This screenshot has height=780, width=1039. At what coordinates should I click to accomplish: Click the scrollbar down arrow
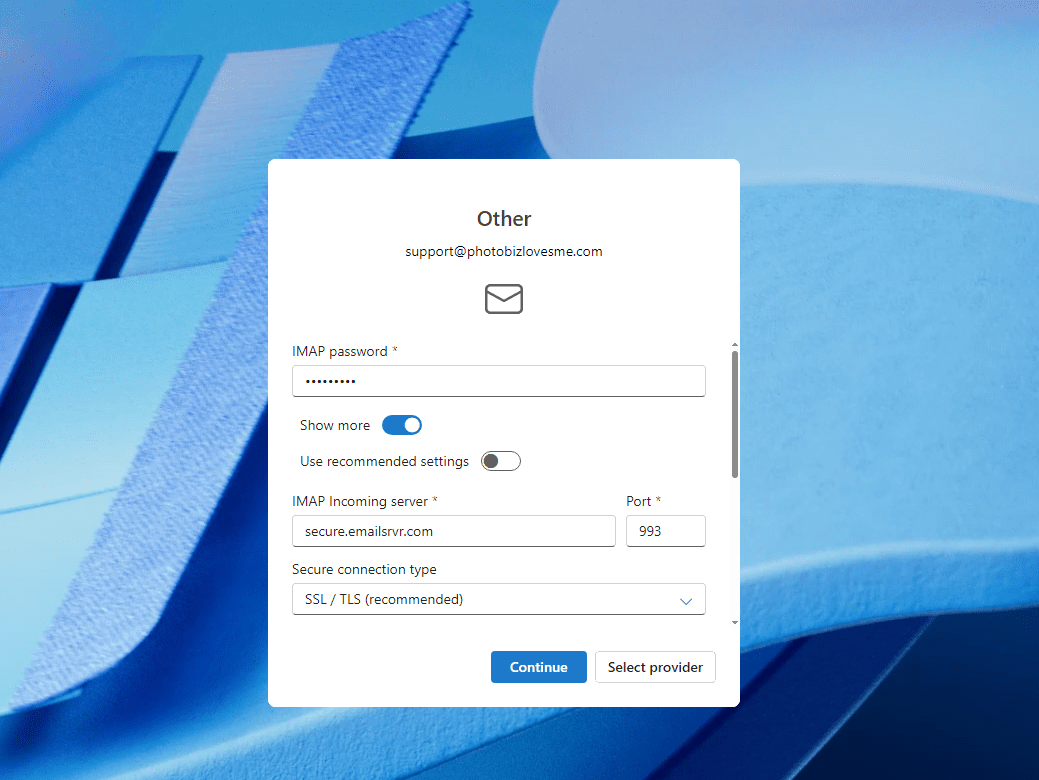coord(734,621)
